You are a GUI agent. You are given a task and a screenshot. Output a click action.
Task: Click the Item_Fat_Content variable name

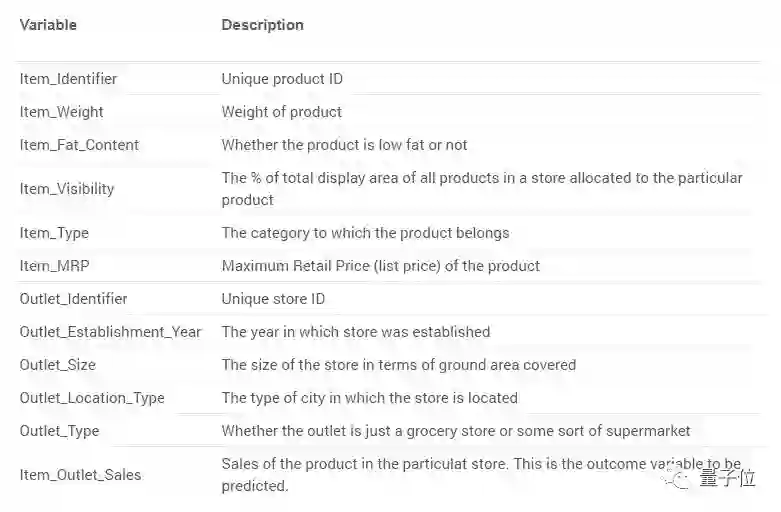79,145
